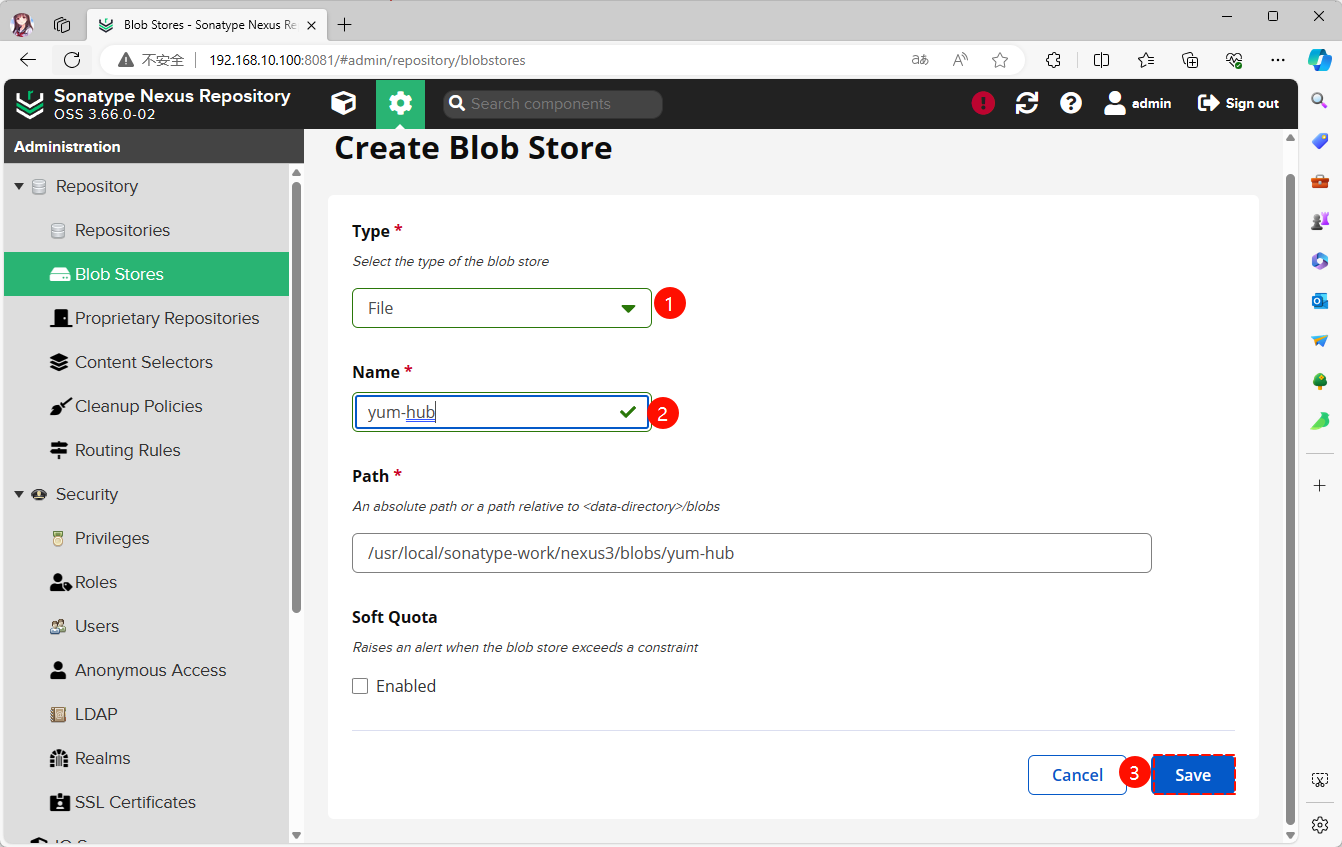Click the Path input field

coord(751,553)
